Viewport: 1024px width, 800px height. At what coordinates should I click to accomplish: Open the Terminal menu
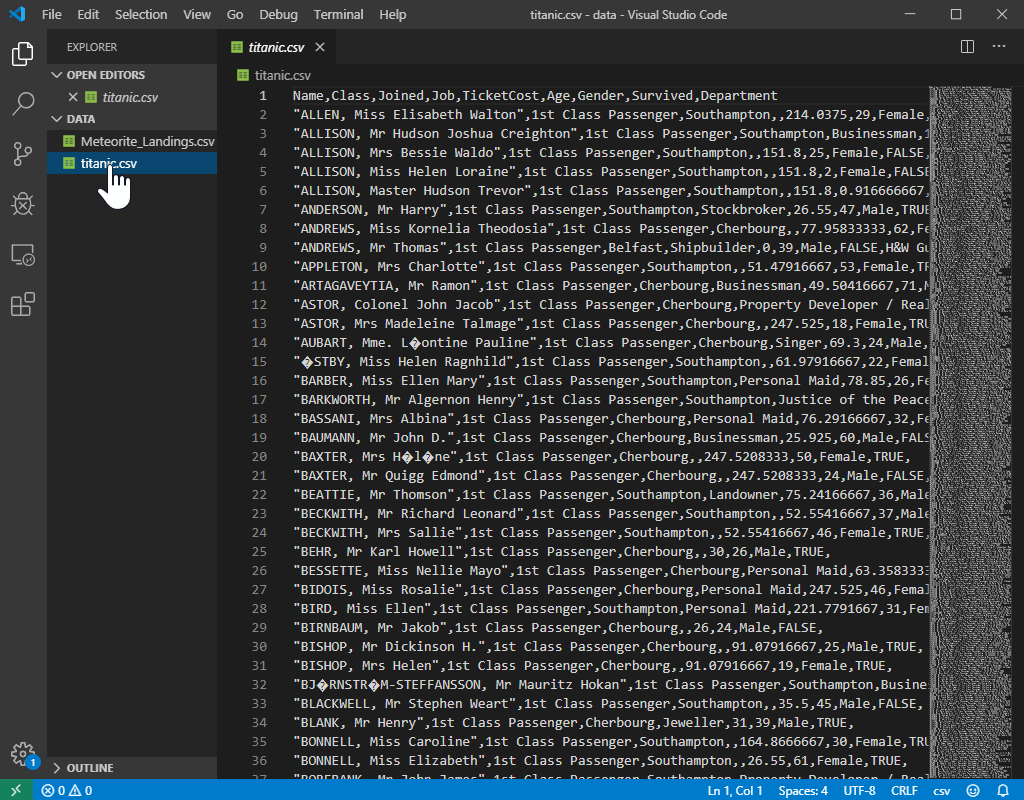338,14
